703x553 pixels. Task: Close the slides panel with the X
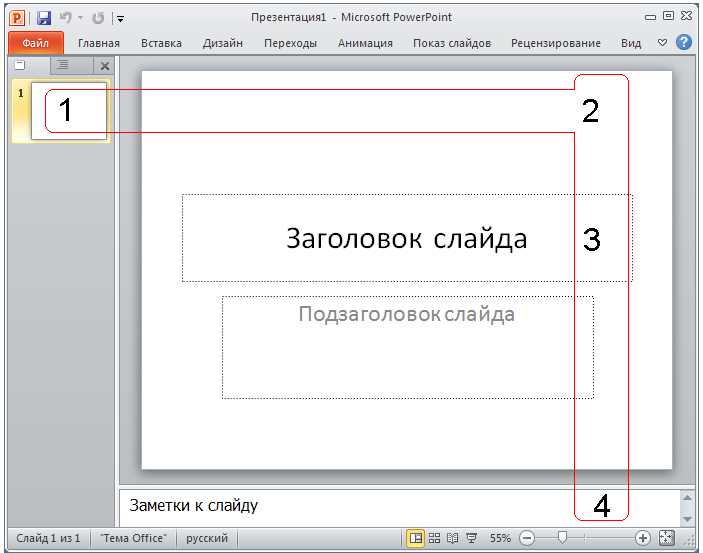point(106,66)
